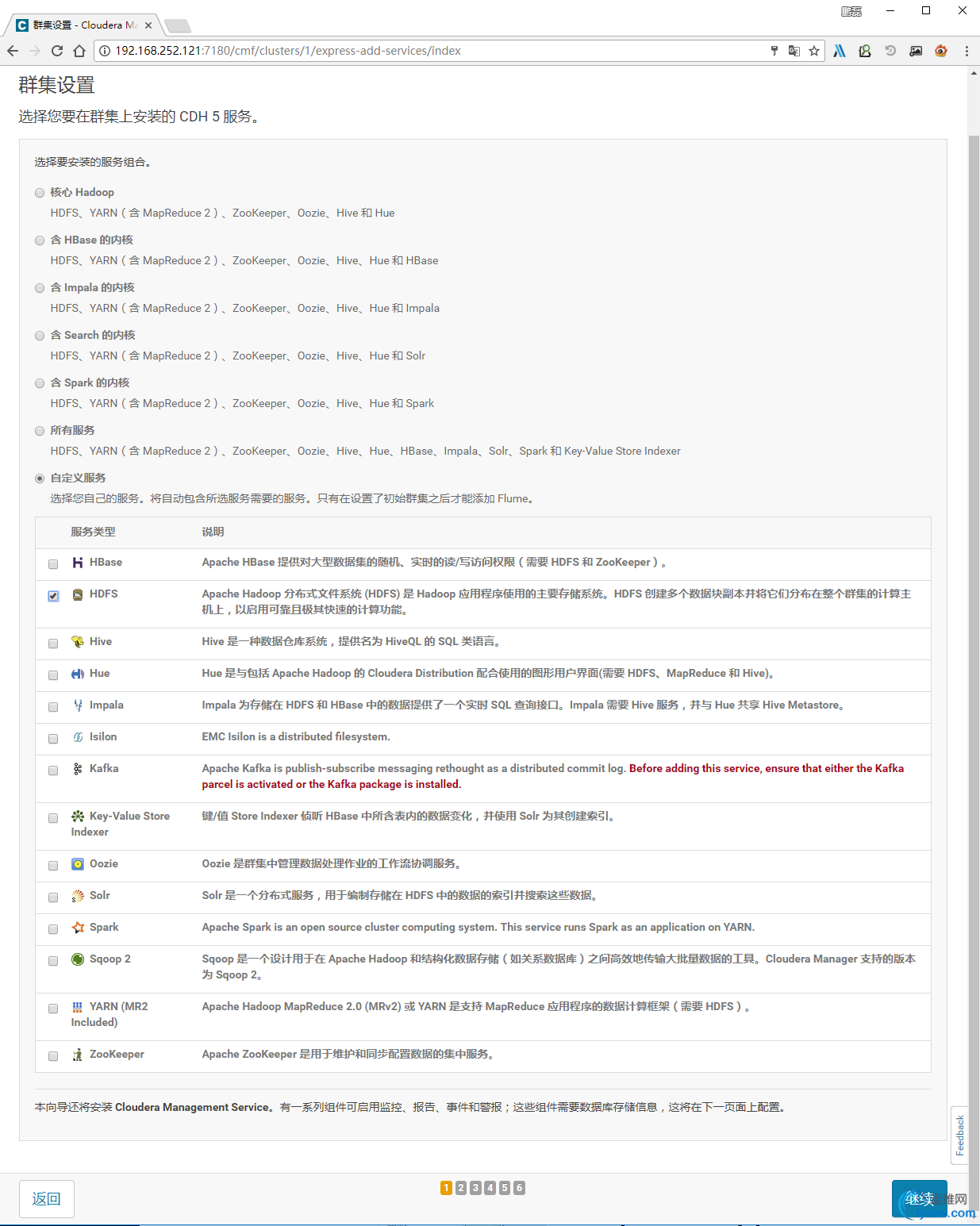Open a new browser tab
The image size is (980, 1226).
click(177, 26)
